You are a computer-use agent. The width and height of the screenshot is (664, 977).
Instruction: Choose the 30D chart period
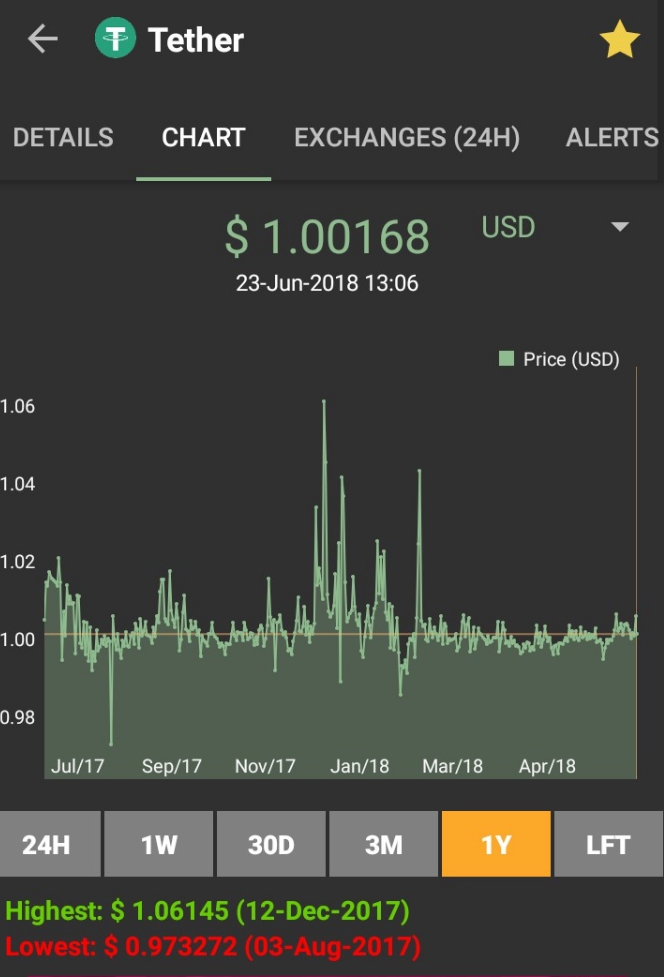(x=271, y=845)
